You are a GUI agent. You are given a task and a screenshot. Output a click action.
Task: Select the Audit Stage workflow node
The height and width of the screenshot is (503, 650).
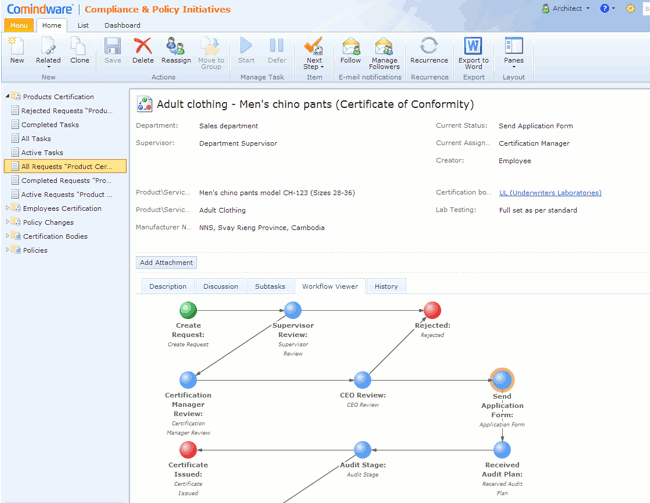362,450
